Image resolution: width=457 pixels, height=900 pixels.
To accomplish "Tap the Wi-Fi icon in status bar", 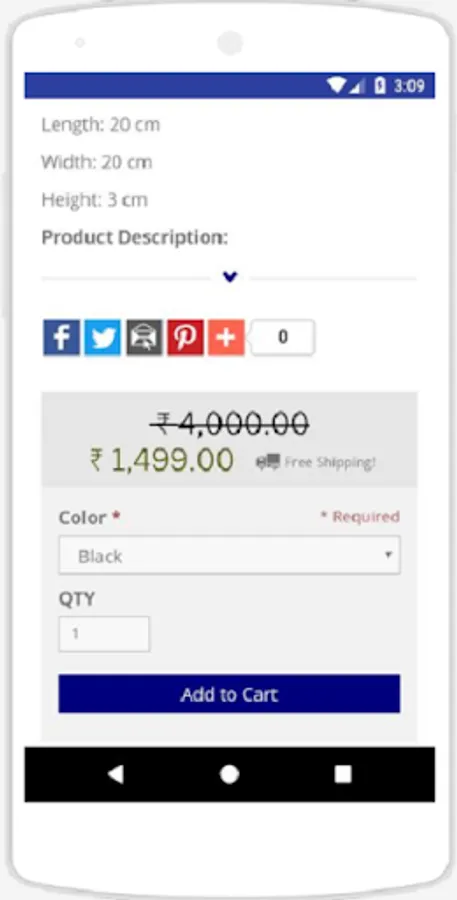I will pos(336,86).
